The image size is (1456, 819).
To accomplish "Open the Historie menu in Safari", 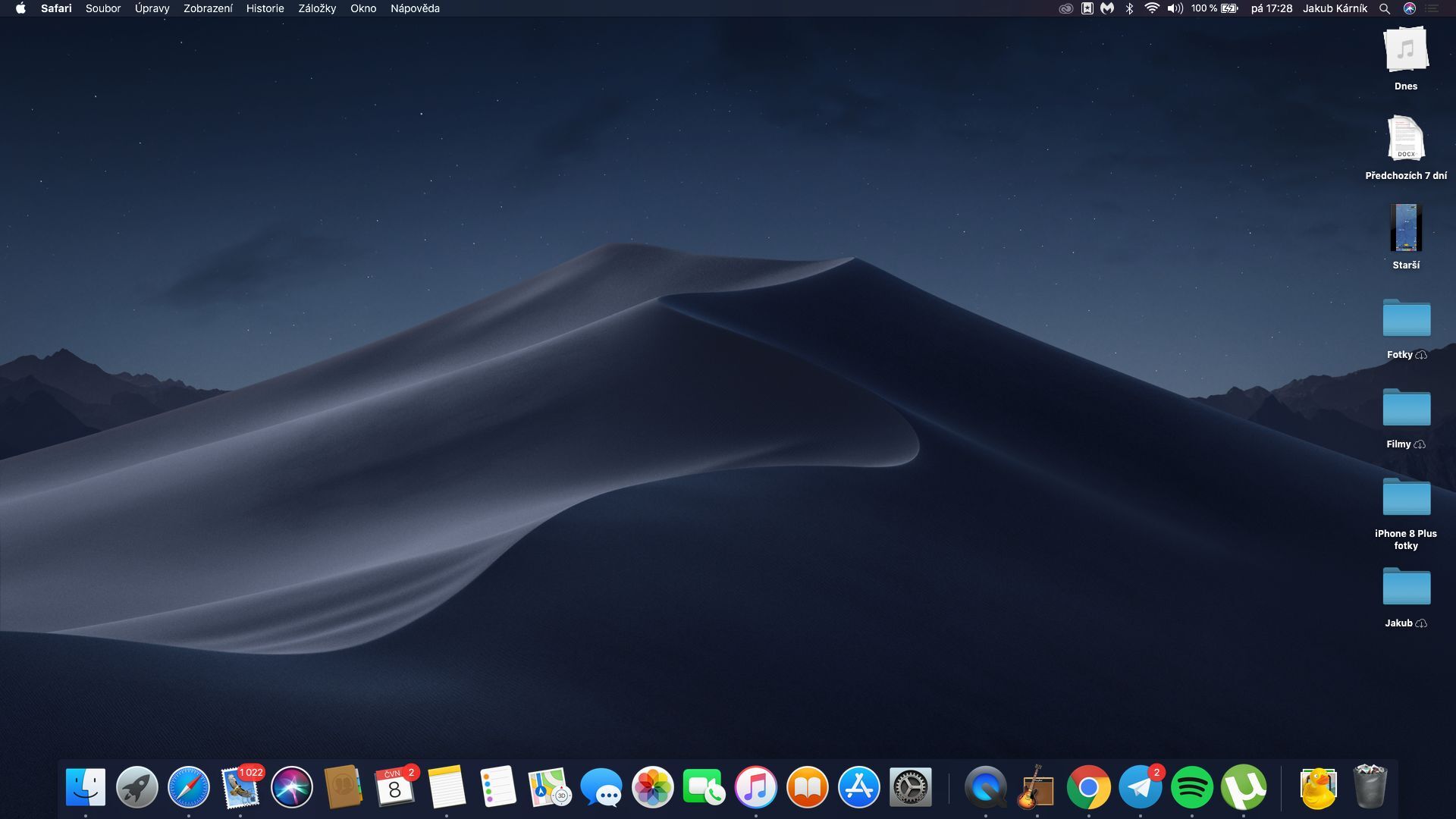I will 264,8.
